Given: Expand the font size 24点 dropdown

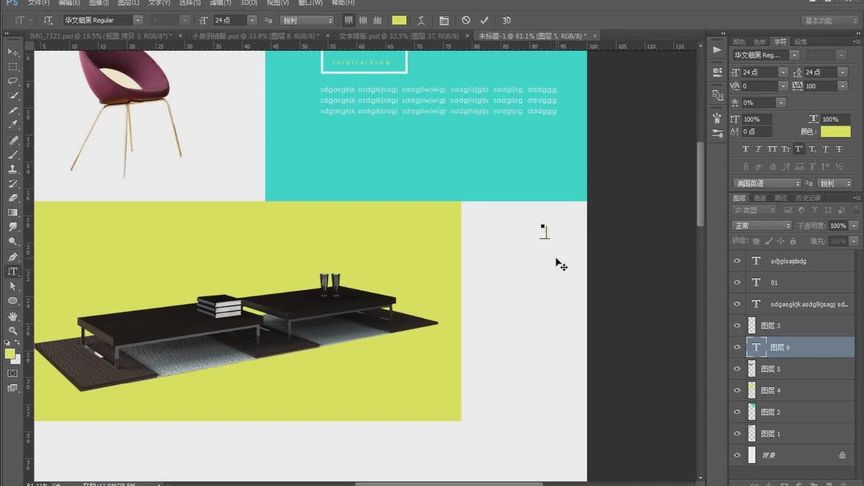Looking at the screenshot, I should 251,20.
